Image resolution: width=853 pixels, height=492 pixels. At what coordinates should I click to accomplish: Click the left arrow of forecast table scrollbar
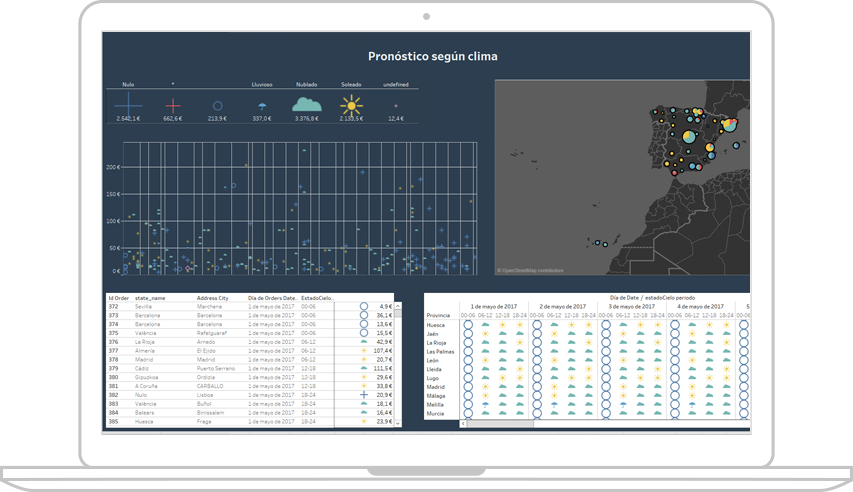click(x=463, y=423)
